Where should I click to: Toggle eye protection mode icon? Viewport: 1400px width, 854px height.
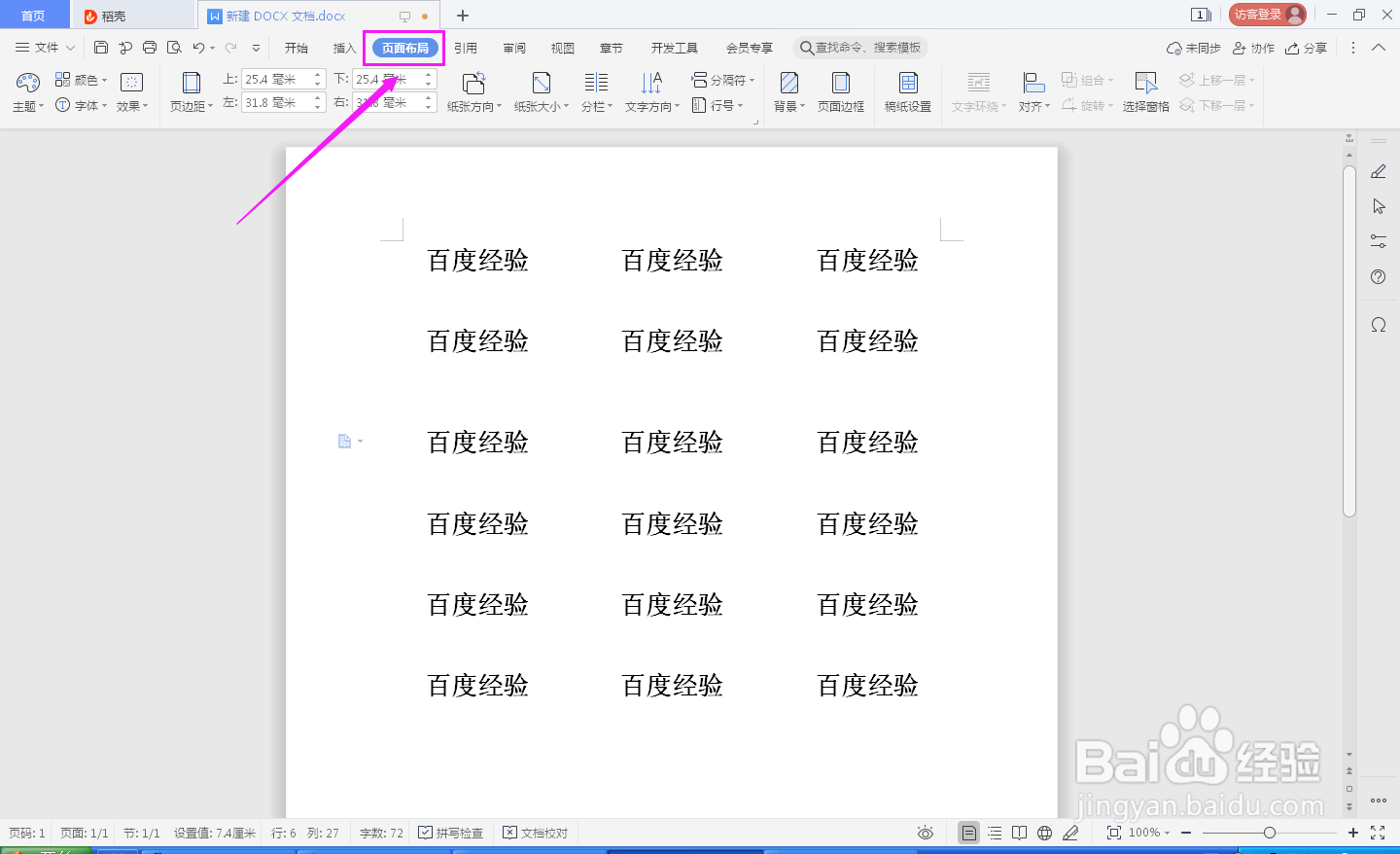(x=926, y=833)
